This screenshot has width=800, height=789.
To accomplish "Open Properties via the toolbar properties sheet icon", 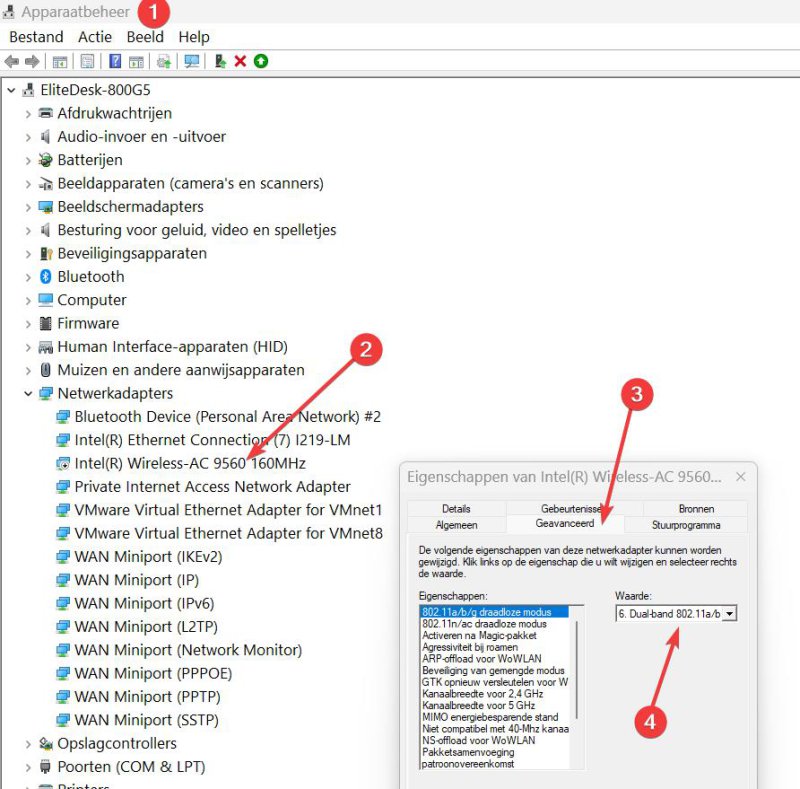I will [87, 62].
